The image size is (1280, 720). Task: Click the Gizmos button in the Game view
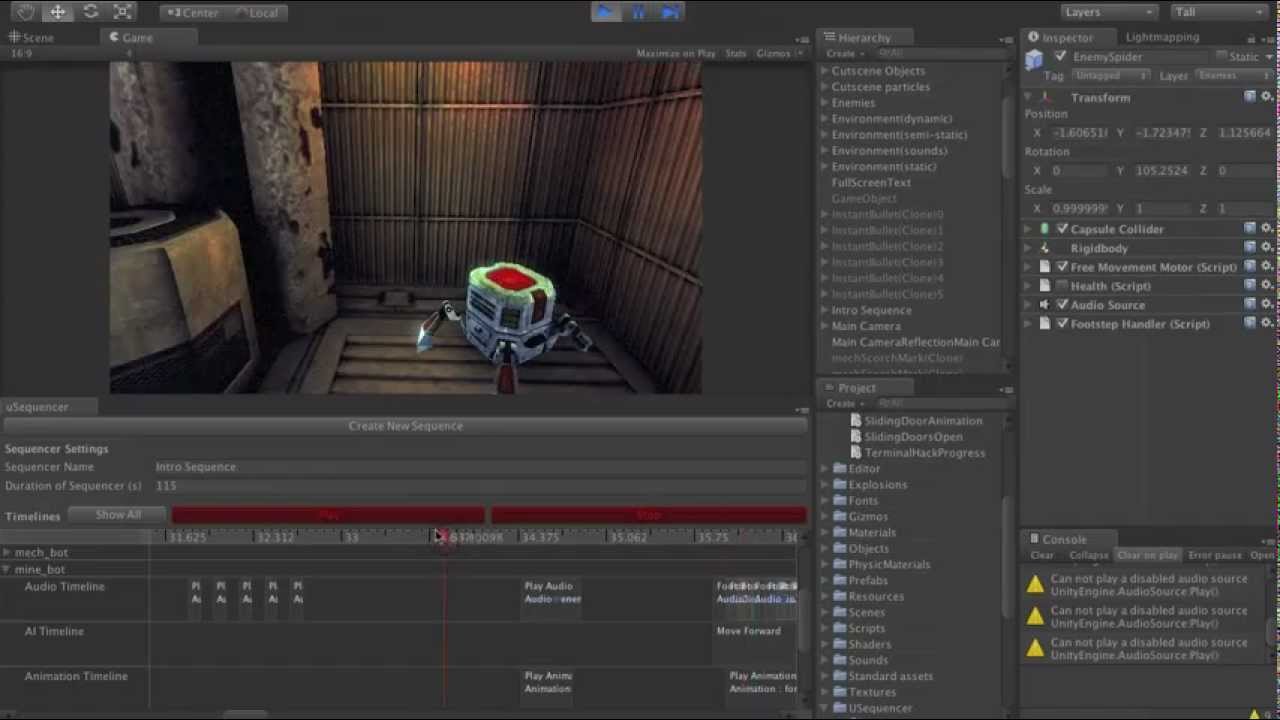pos(773,53)
